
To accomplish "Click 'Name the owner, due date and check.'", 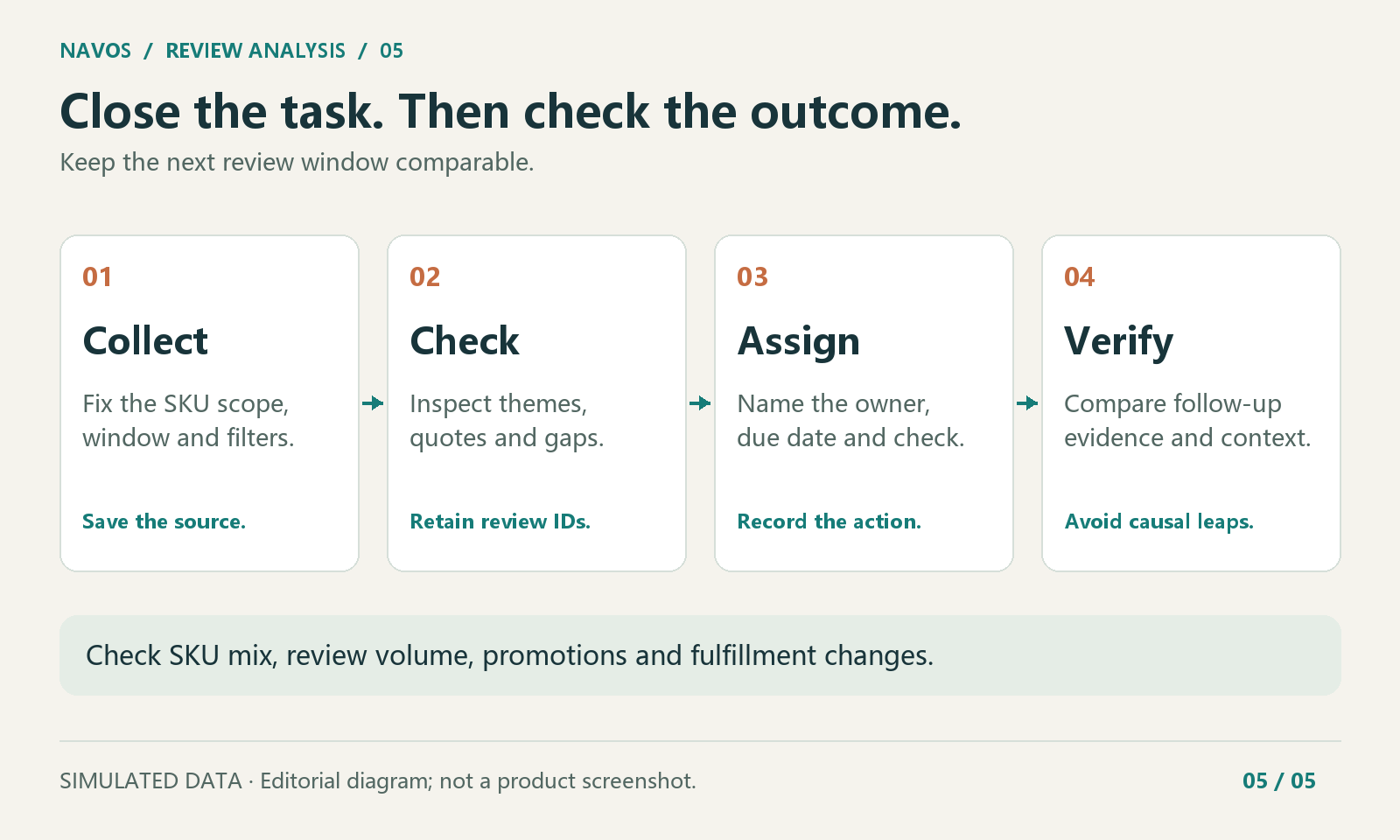I will click(x=850, y=420).
